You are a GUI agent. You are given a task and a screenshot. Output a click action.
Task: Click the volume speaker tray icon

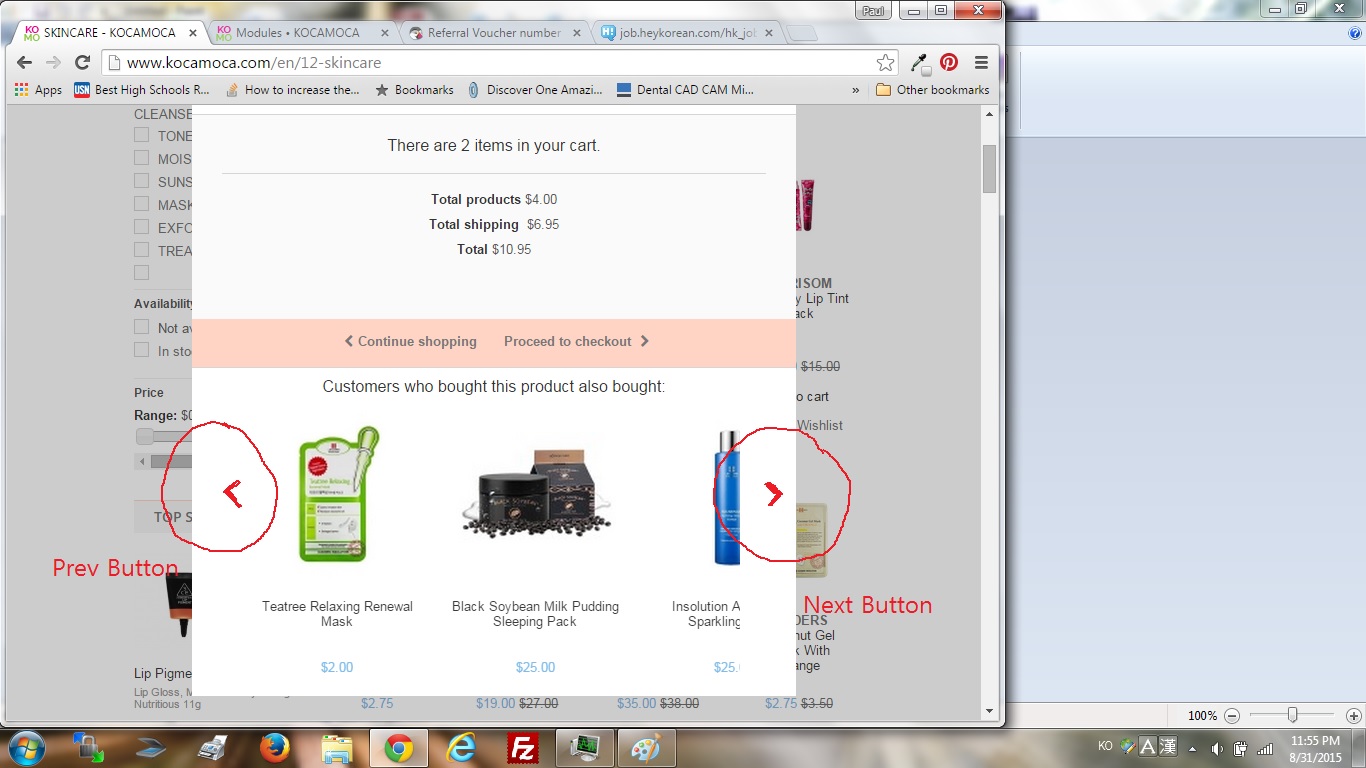1217,748
